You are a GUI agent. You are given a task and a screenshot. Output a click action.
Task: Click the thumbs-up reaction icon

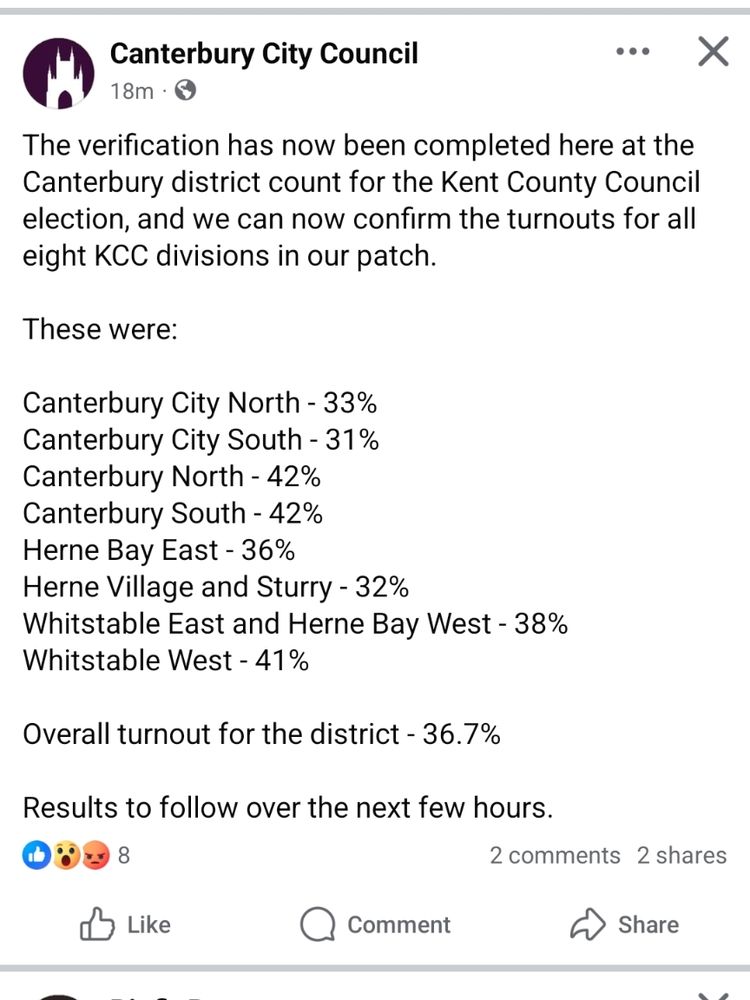[36, 855]
